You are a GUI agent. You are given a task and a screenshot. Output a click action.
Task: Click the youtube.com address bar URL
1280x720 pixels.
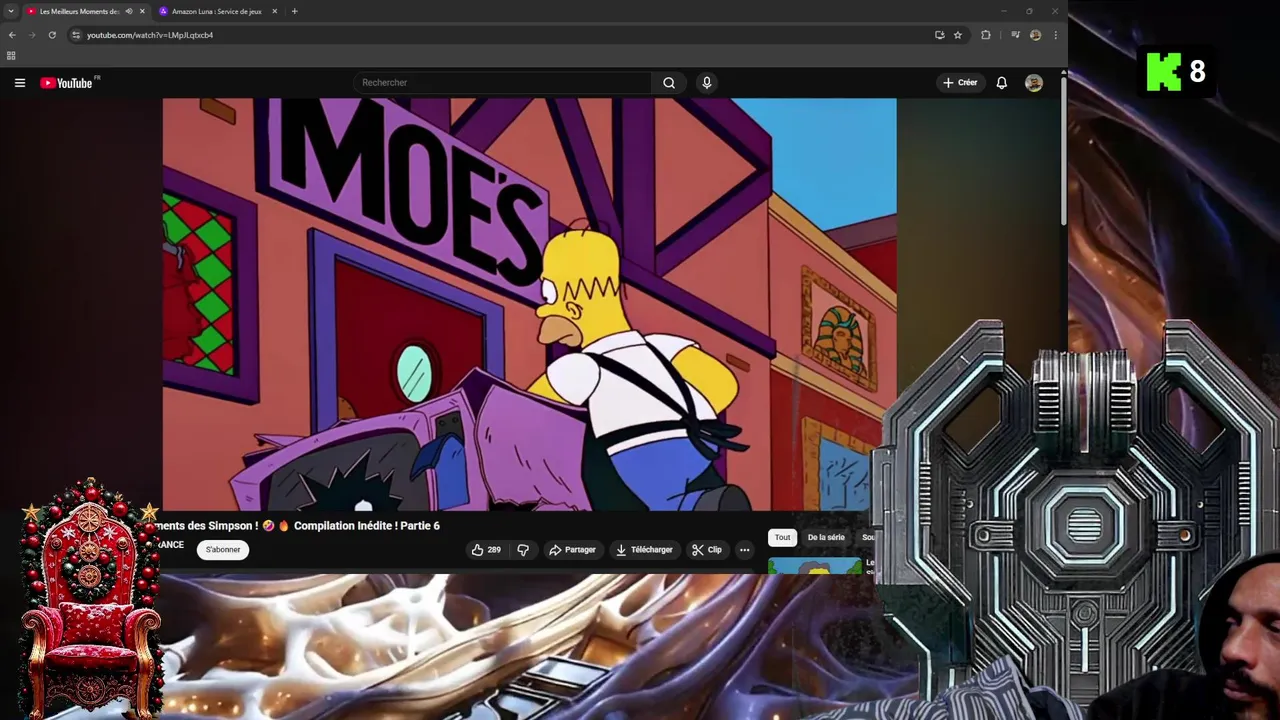pos(150,35)
